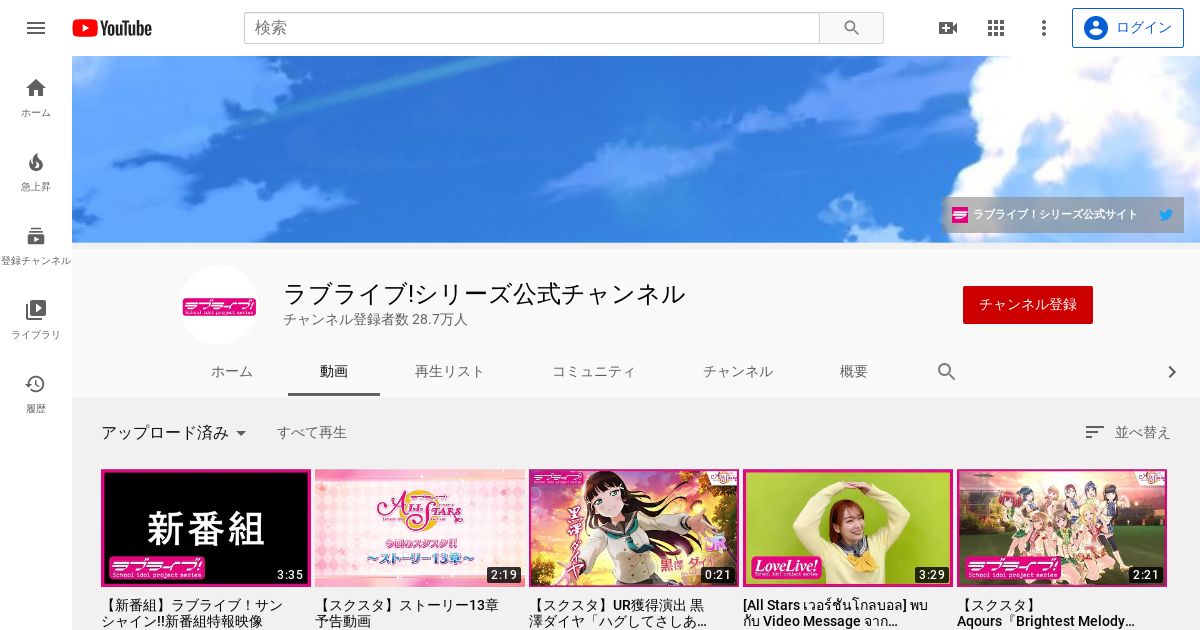Open the YouTube apps grid
Viewport: 1200px width, 630px height.
996,28
